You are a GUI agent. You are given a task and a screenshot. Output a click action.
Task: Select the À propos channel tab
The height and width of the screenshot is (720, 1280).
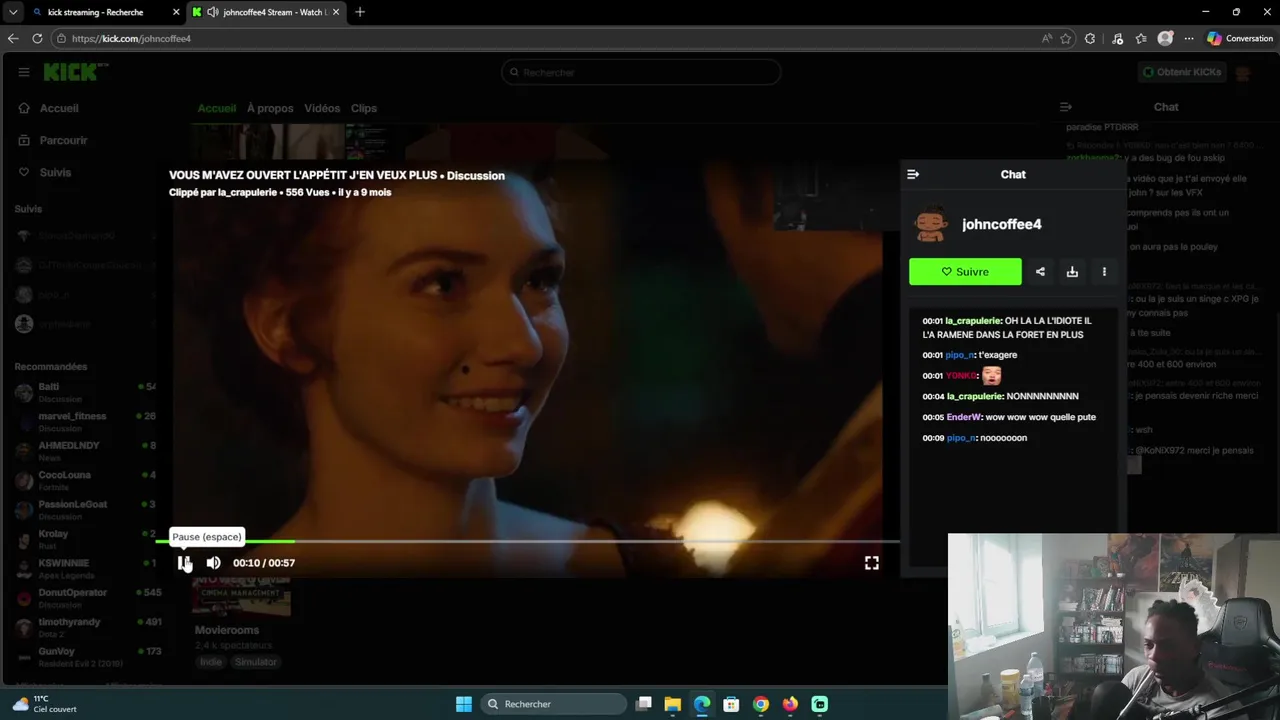click(x=270, y=108)
